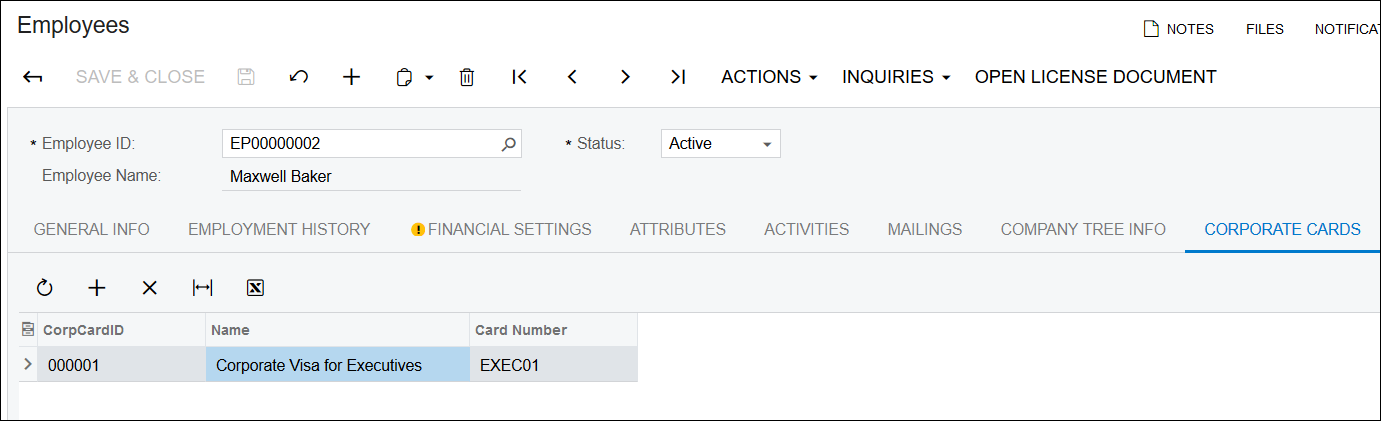Click the Employee ID search field

click(360, 144)
